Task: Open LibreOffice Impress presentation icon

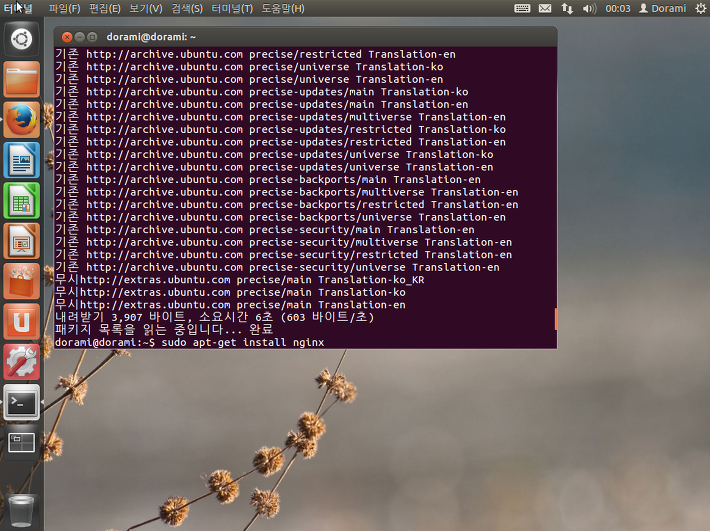Action: (21, 241)
